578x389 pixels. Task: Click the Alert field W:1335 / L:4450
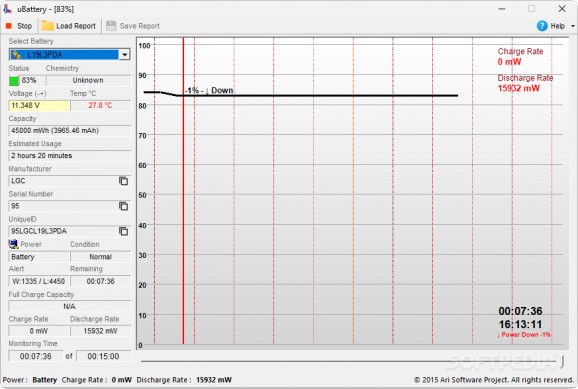click(39, 281)
